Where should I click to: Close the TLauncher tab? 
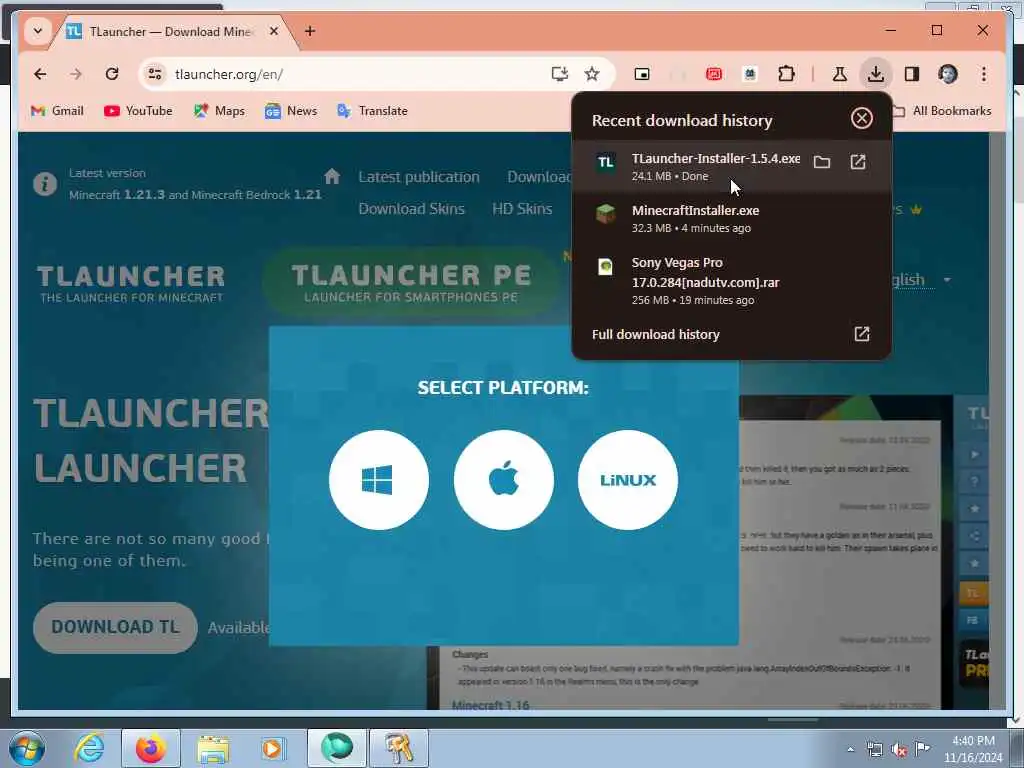(x=274, y=31)
